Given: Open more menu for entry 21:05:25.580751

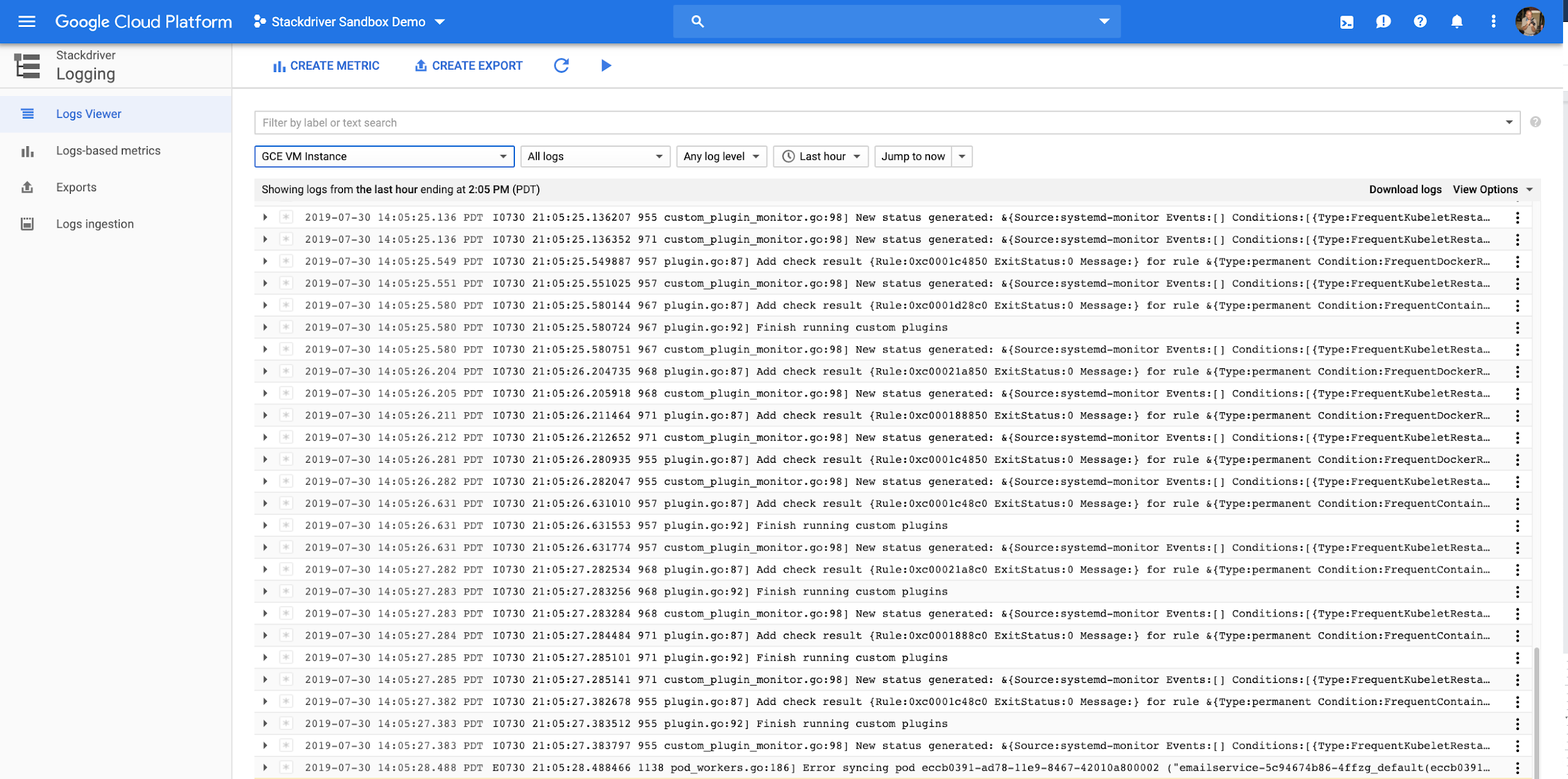Looking at the screenshot, I should (x=1517, y=349).
